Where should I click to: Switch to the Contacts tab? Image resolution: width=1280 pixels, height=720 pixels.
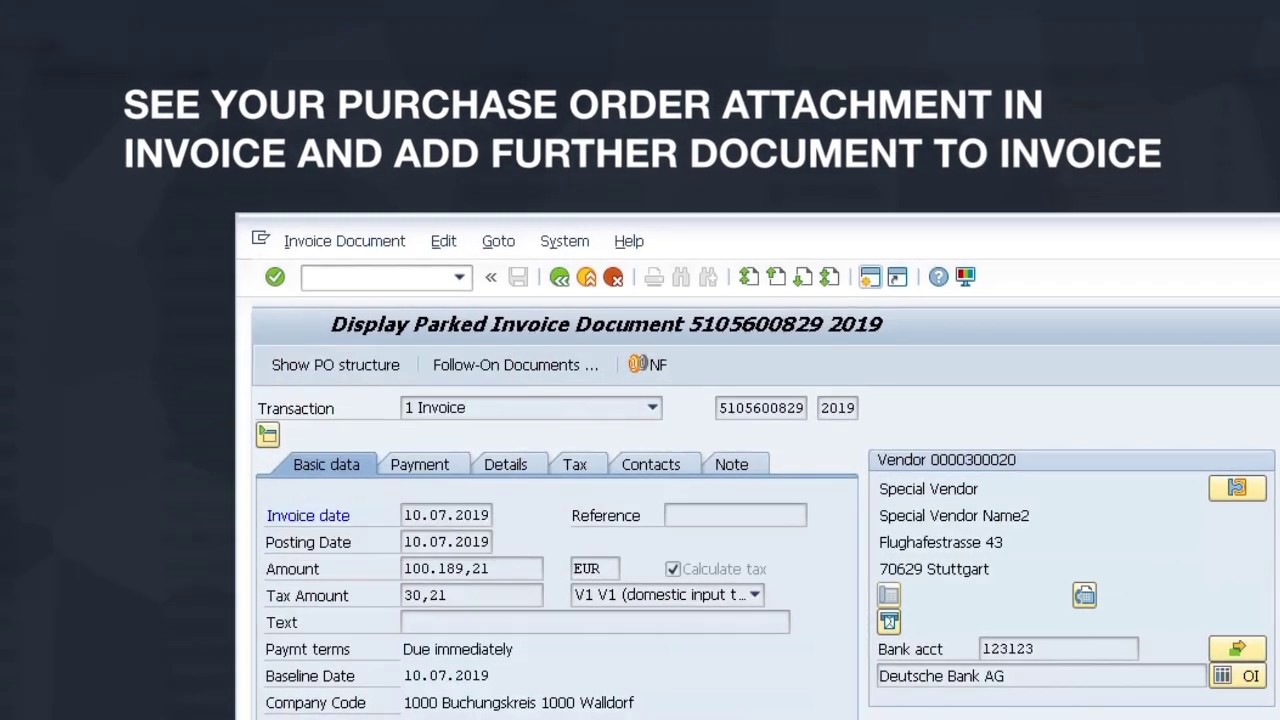tap(651, 464)
